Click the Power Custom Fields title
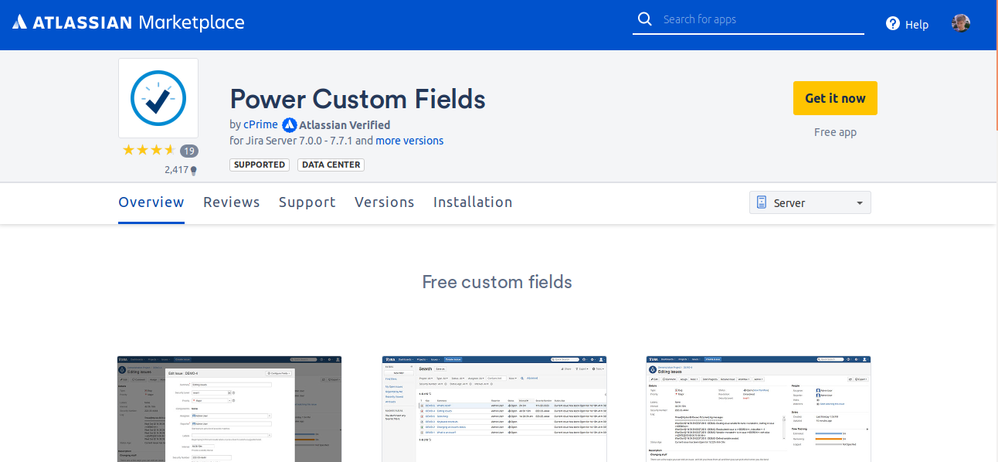Viewport: 998px width, 462px height. click(x=358, y=99)
